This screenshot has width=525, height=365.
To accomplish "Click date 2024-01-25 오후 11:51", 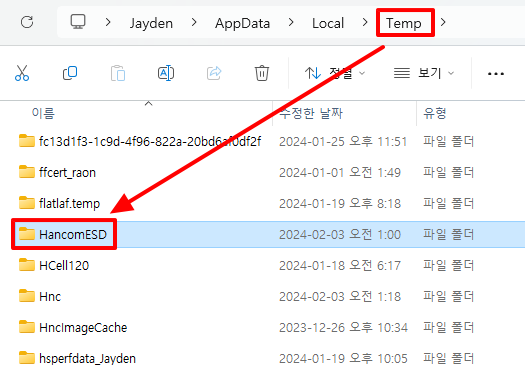I will (x=343, y=142).
